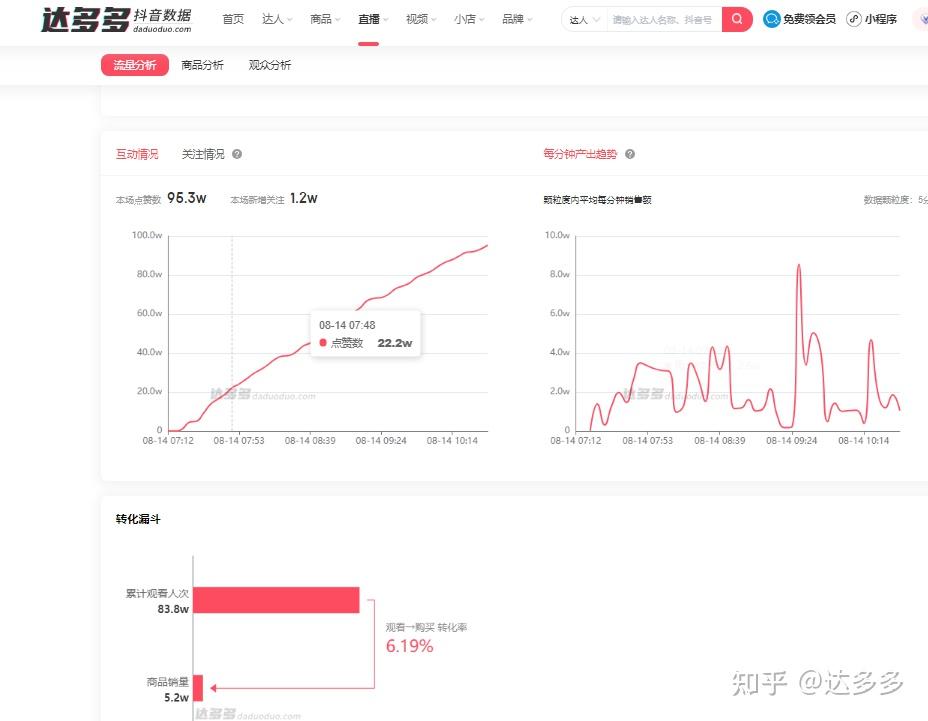This screenshot has width=928, height=721.
Task: Click the 转化漏斗 section heading
Action: click(x=138, y=519)
